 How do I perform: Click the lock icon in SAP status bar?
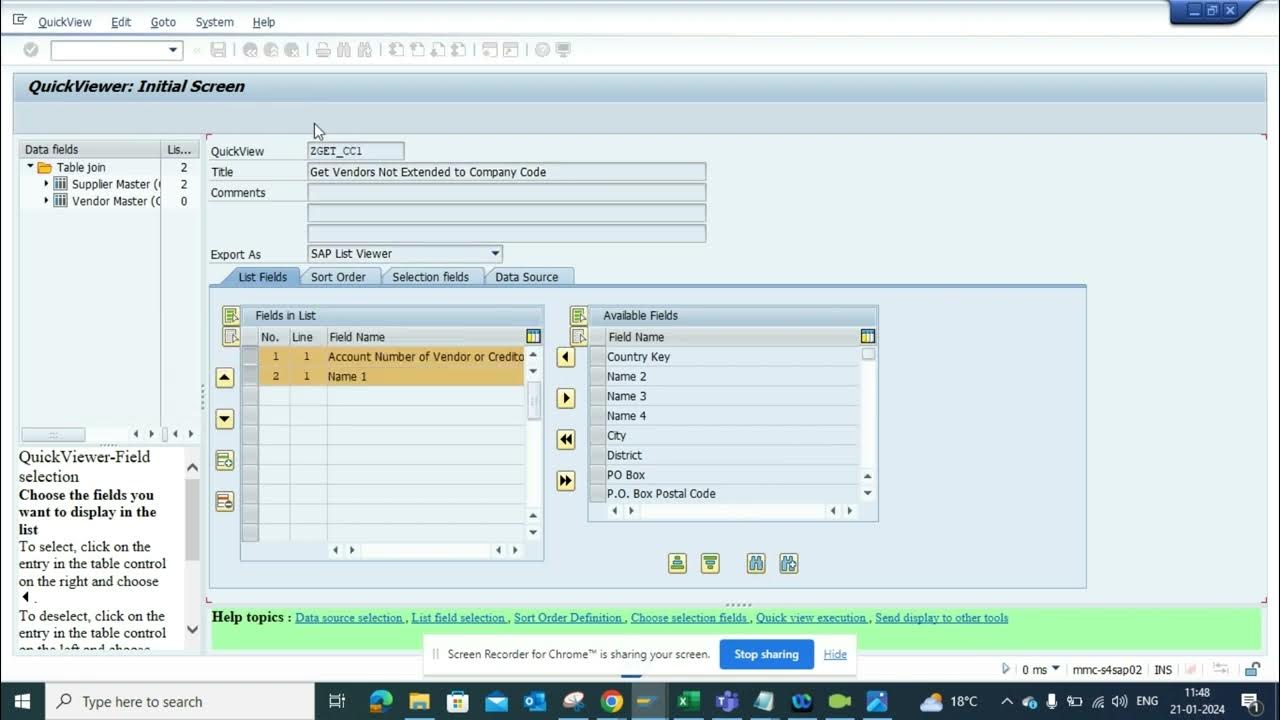coord(1252,669)
